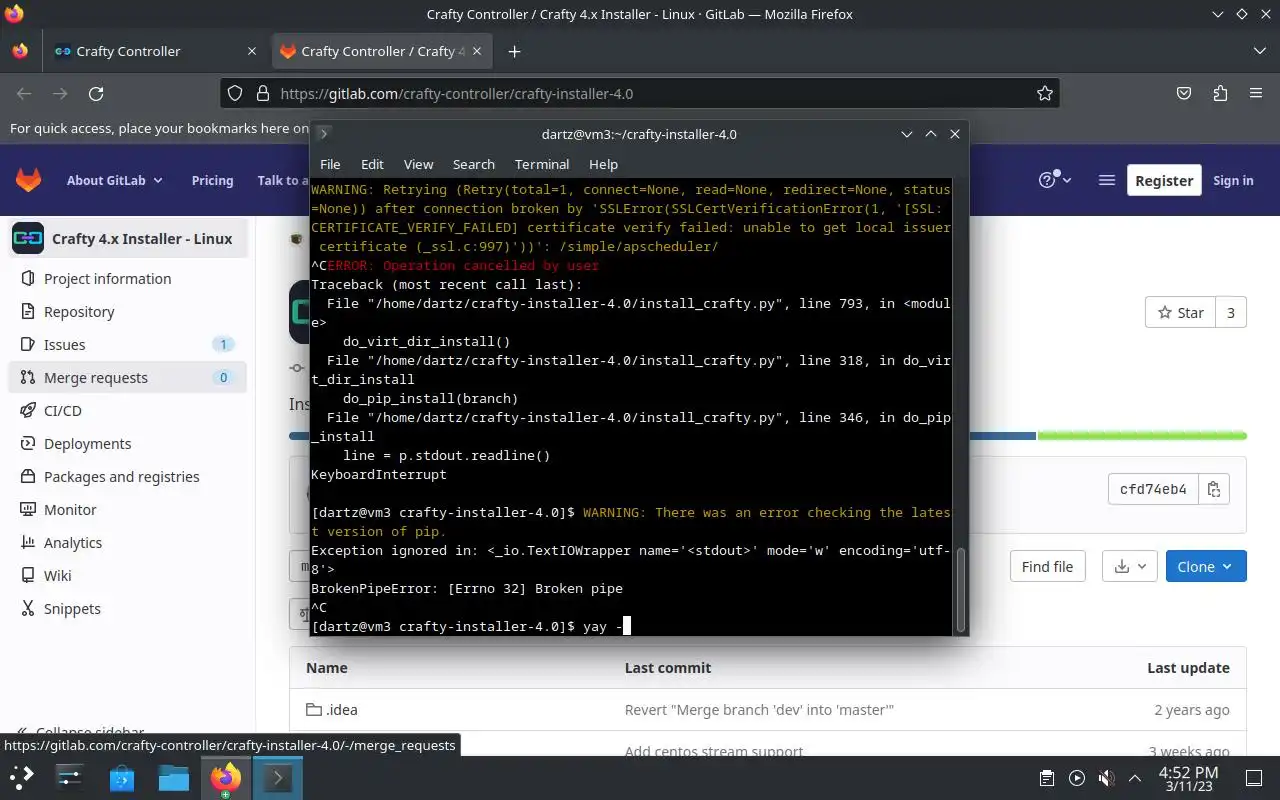Click the muted volume tray icon
Screen dimensions: 1280x800
pos(1106,778)
